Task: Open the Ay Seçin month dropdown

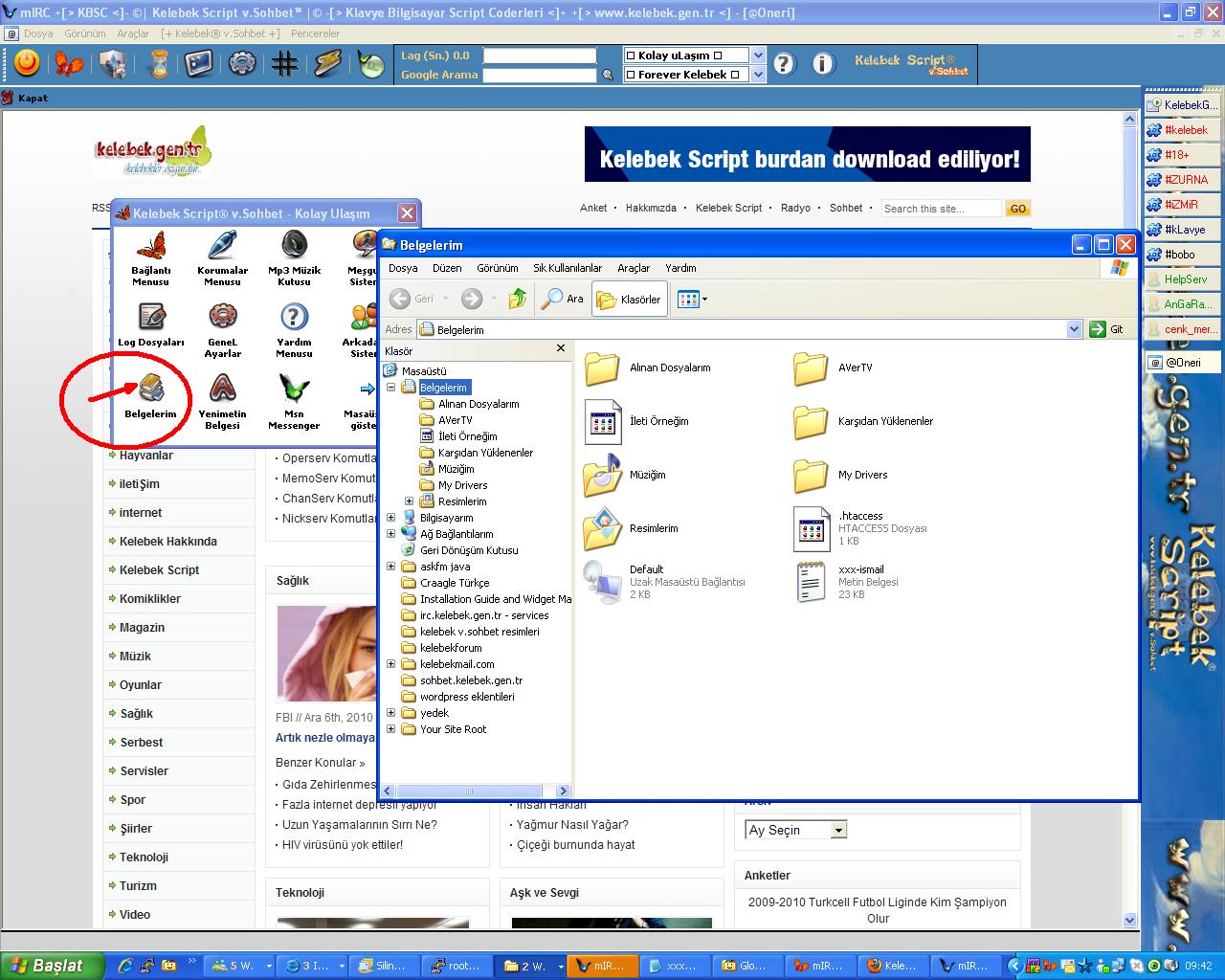Action: (839, 830)
